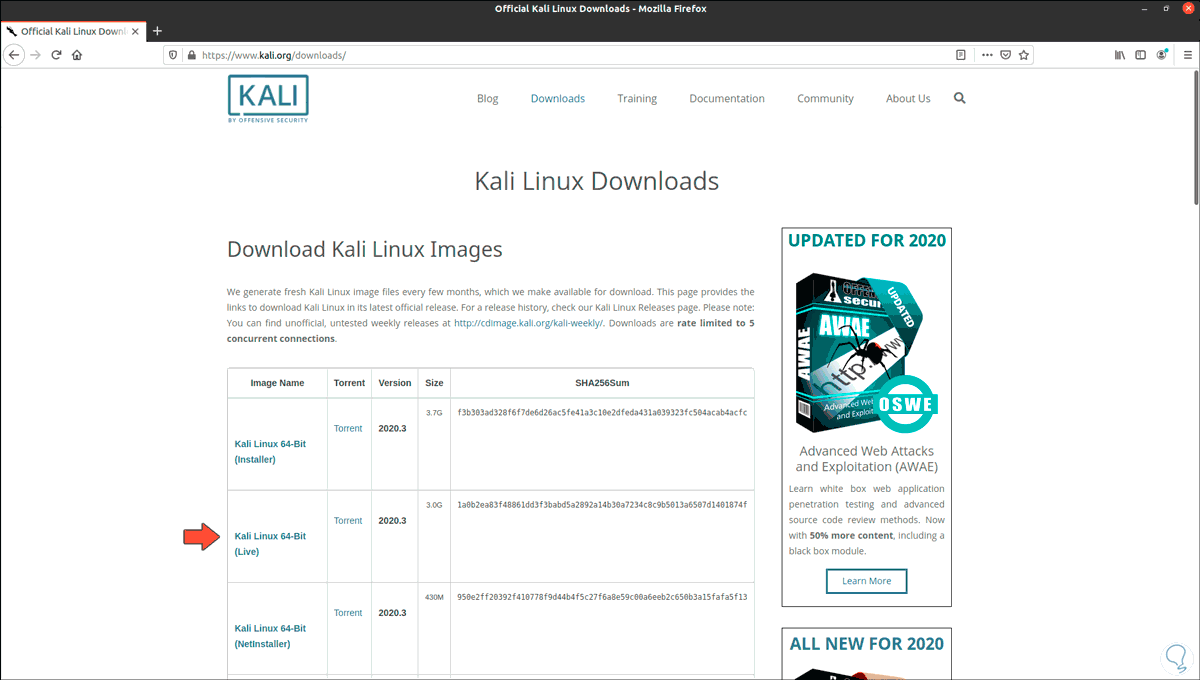Close the Official Kali Linux Downloads tab

click(136, 31)
